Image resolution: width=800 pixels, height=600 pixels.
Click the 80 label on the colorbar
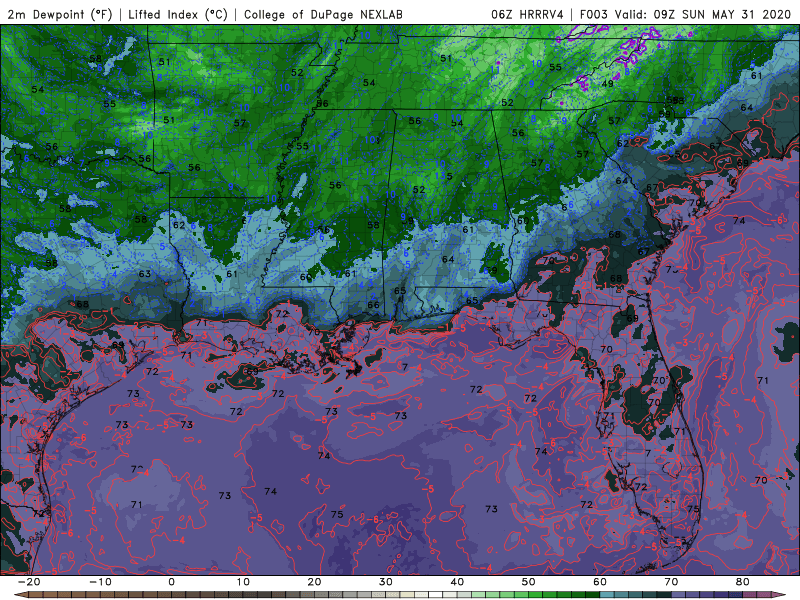743,582
